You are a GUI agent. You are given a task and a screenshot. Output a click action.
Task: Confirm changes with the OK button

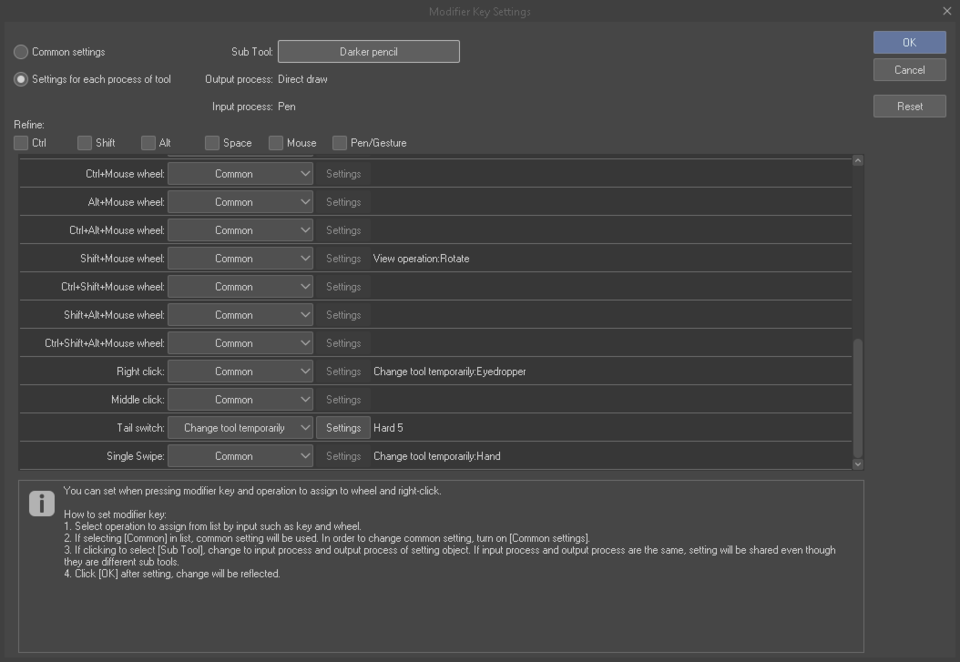pos(908,42)
